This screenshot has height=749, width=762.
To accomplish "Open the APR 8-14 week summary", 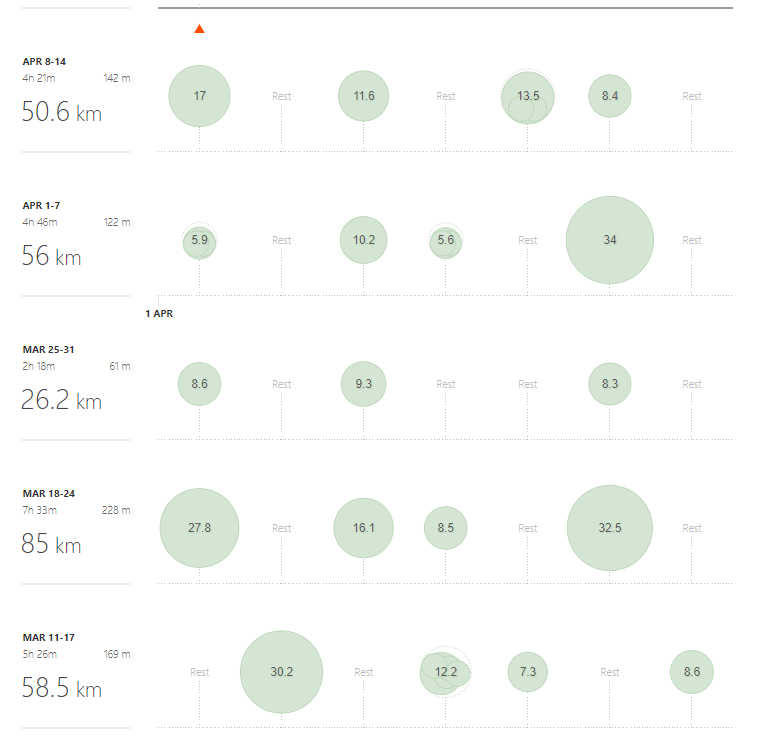I will [46, 61].
